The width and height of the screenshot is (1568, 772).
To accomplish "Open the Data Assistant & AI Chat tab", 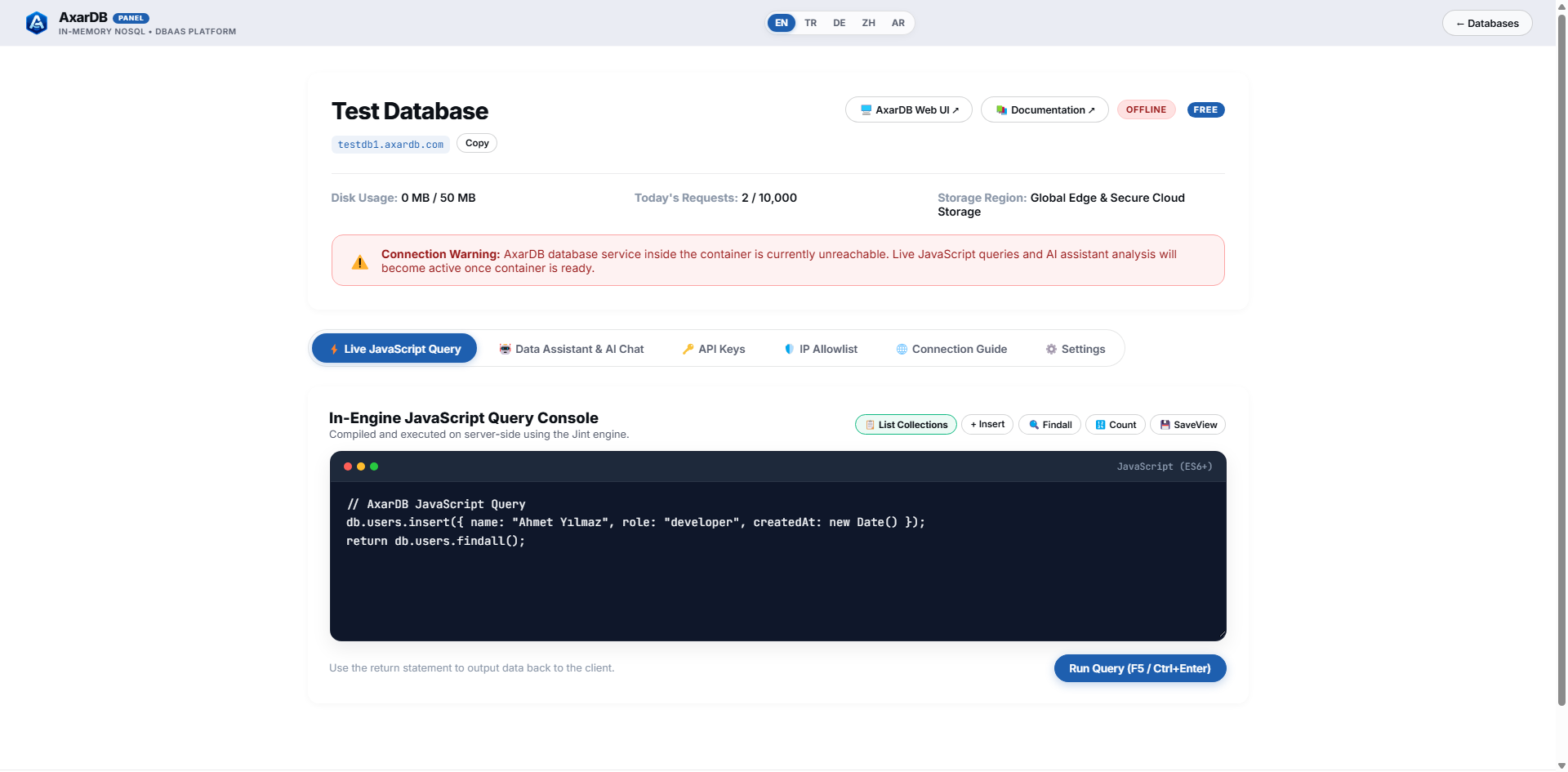I will pos(572,349).
